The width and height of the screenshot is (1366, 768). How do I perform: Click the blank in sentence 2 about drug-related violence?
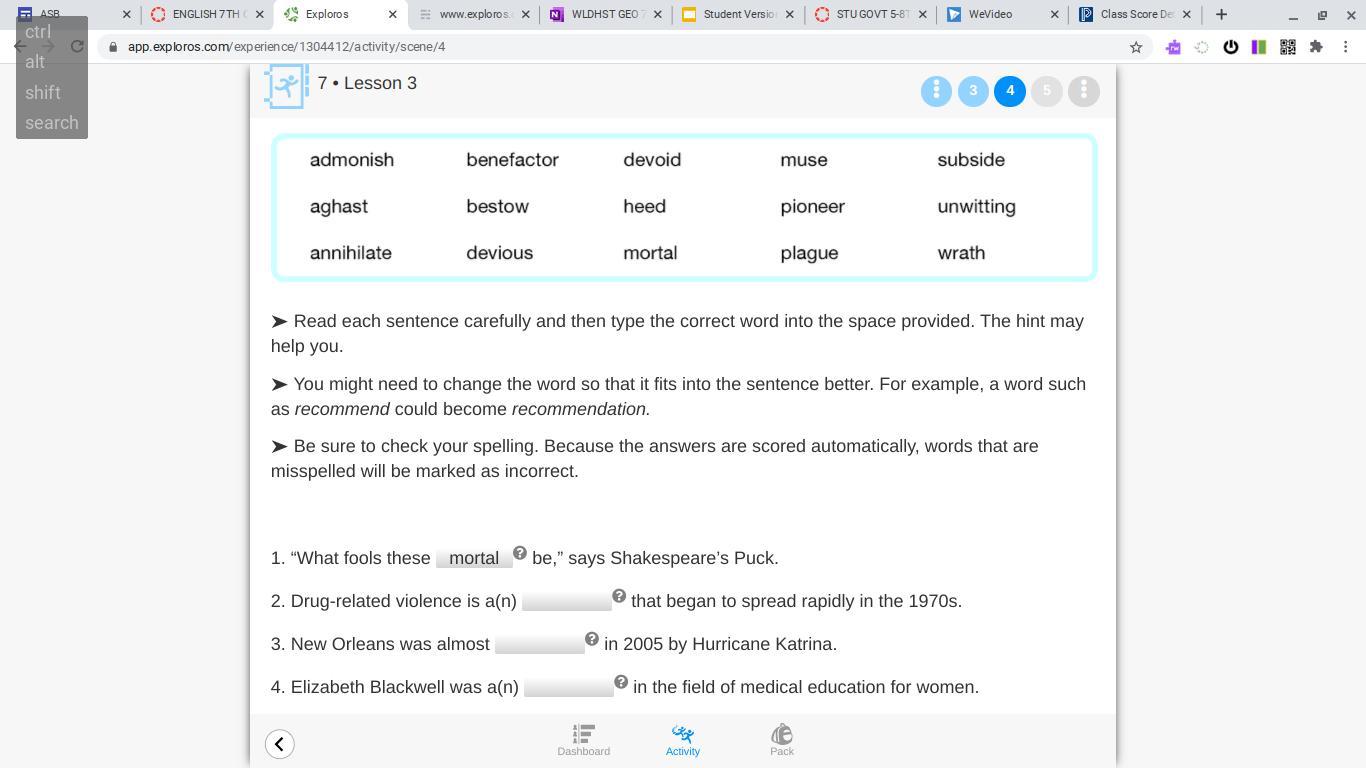coord(566,601)
